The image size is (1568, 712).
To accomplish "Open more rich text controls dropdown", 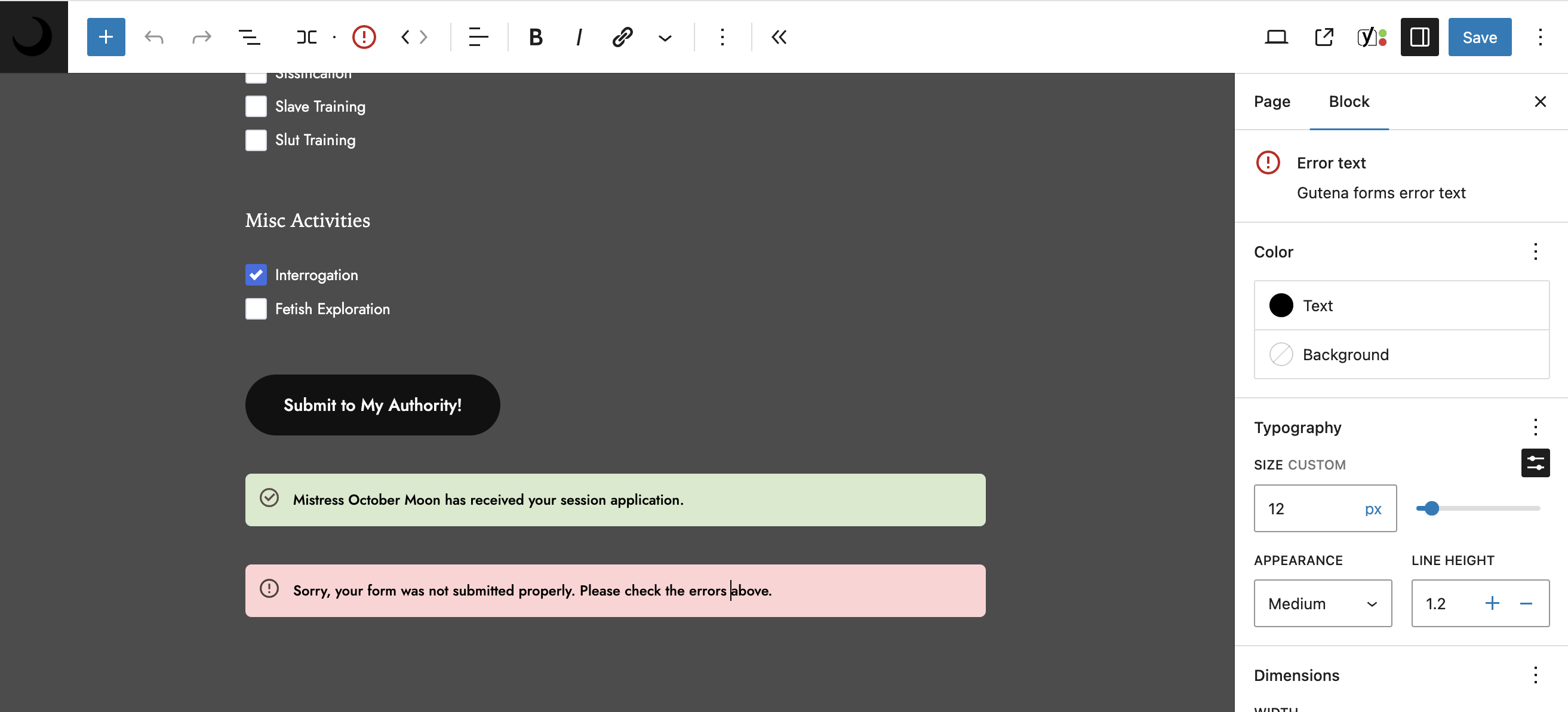I will [x=665, y=38].
